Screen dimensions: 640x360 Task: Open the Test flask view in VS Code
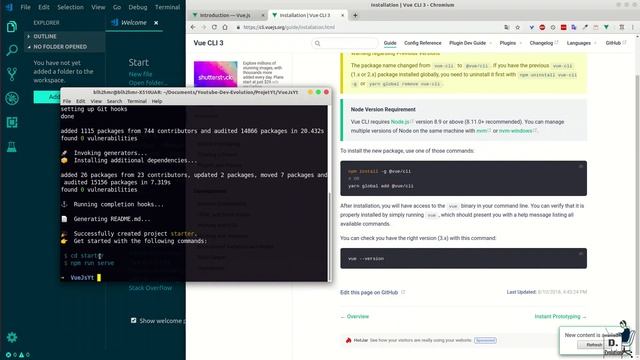click(x=12, y=147)
